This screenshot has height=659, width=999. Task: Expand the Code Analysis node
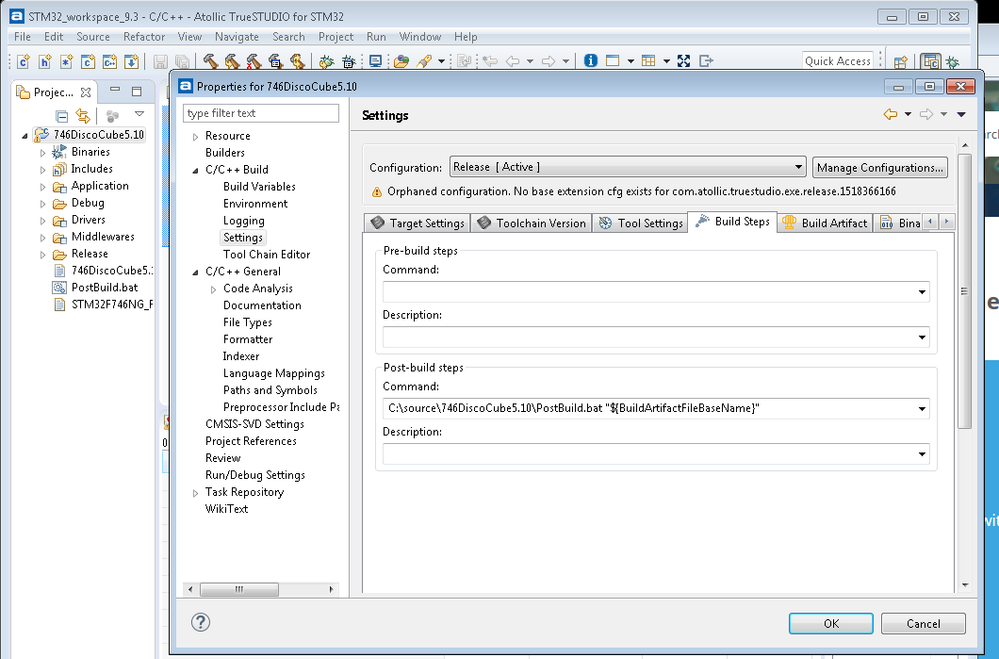[x=213, y=289]
